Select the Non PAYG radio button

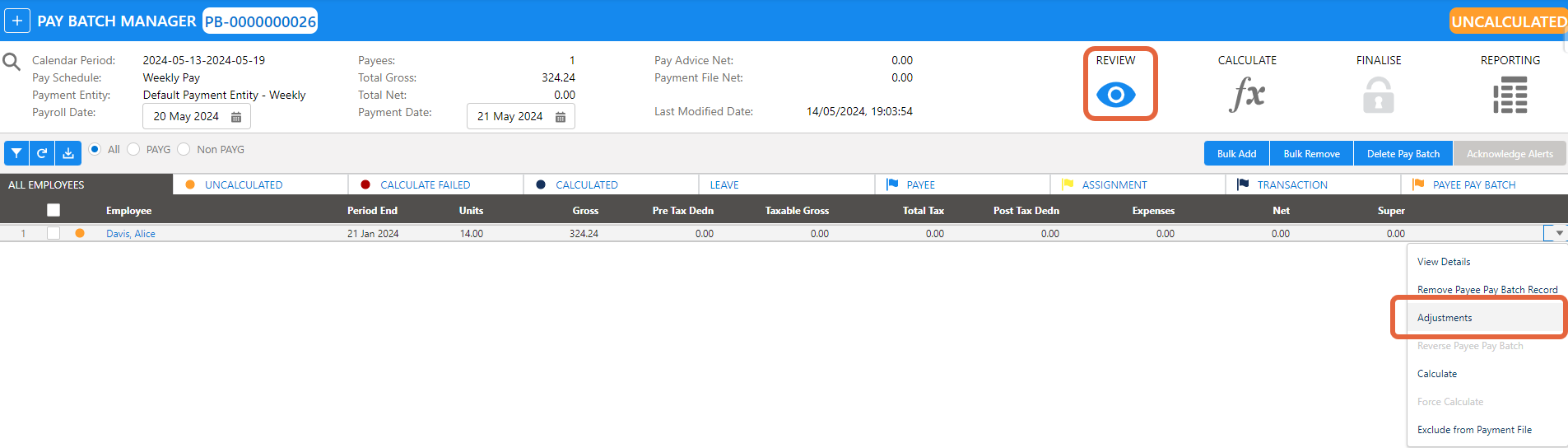(184, 149)
